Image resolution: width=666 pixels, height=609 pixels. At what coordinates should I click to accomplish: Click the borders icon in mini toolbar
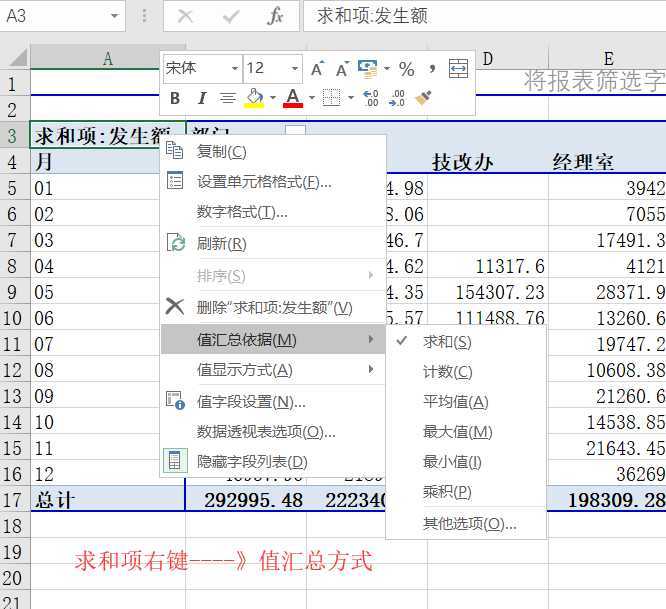[x=331, y=98]
